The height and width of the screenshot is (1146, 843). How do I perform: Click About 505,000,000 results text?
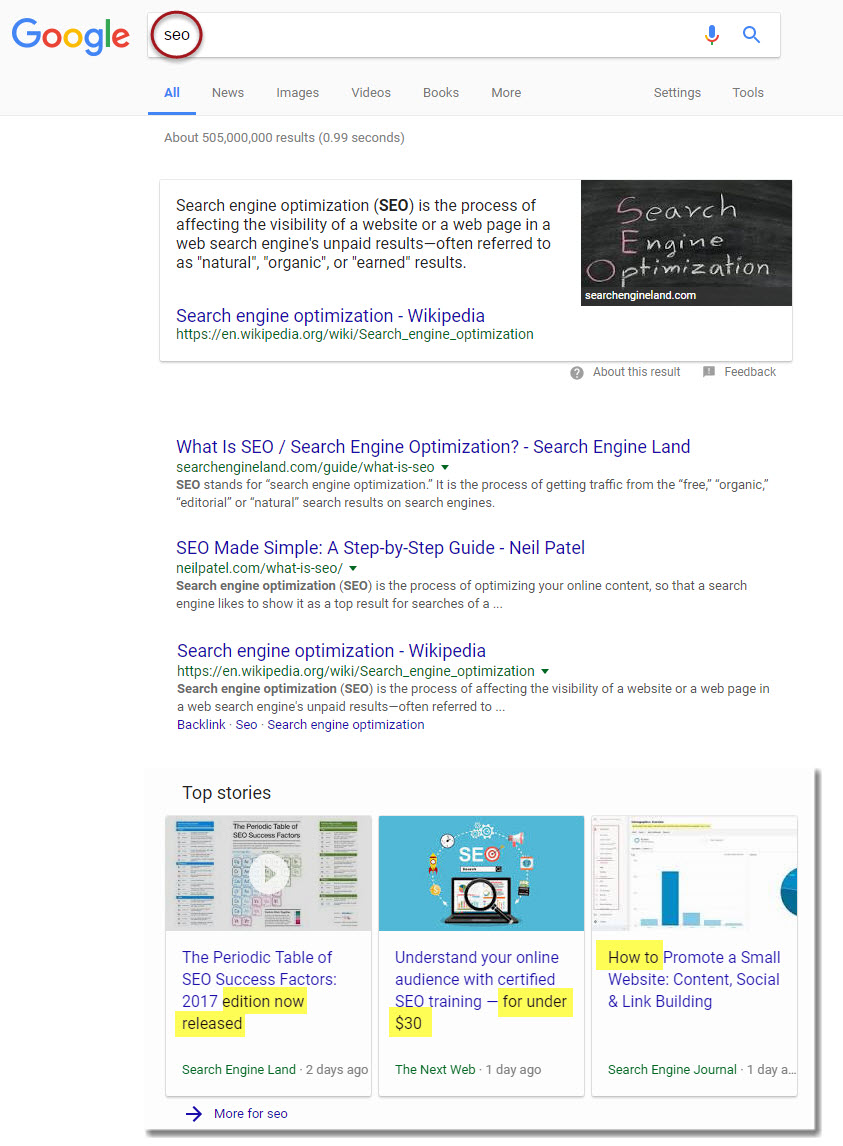(284, 137)
